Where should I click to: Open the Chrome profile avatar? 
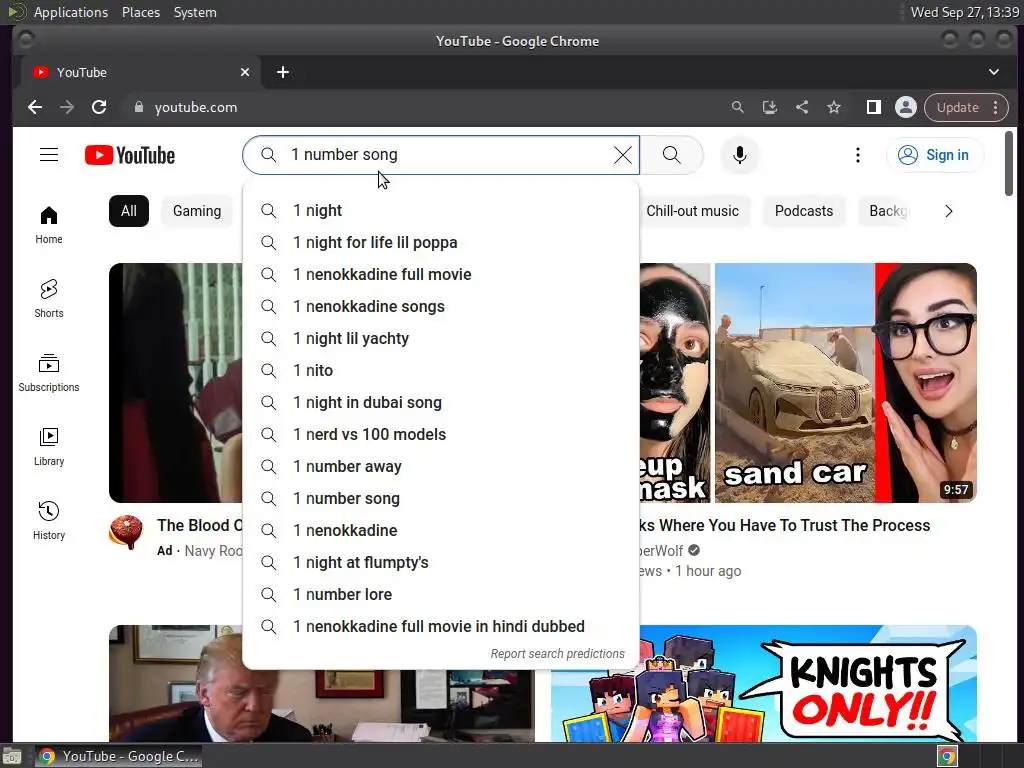[905, 107]
